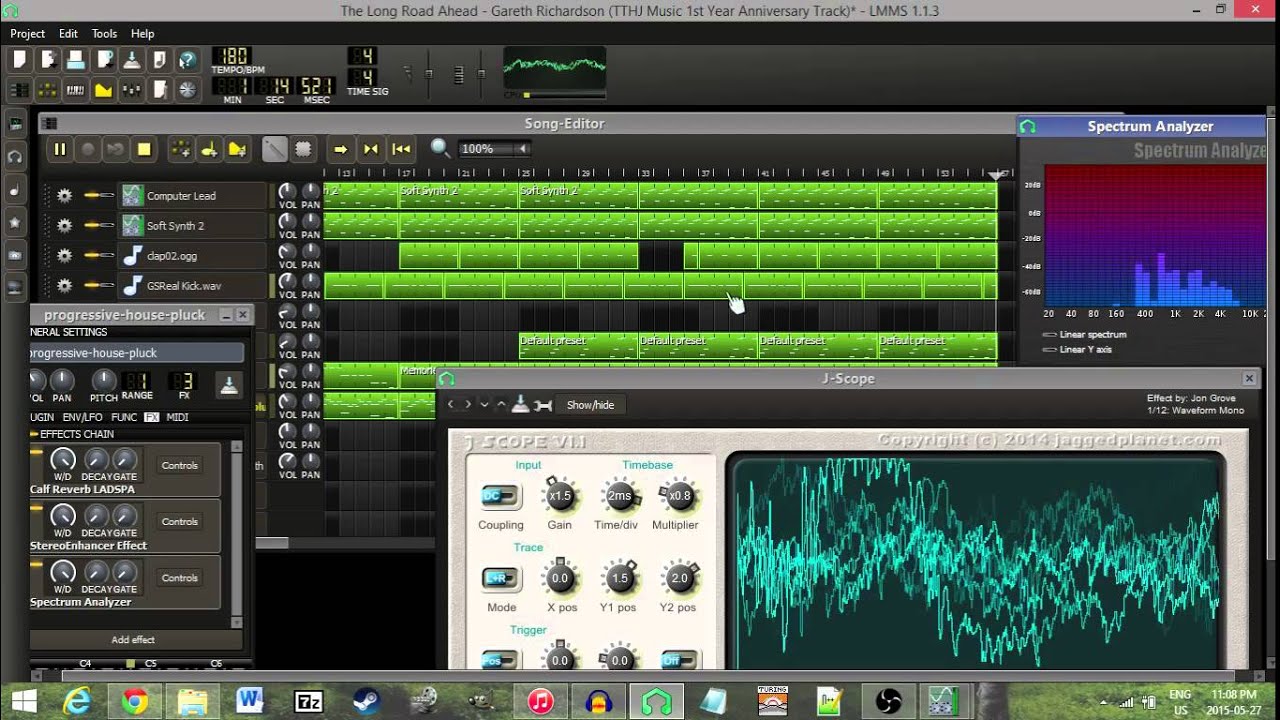Screen dimensions: 1280x720
Task: Export the current project icon
Action: point(159,60)
